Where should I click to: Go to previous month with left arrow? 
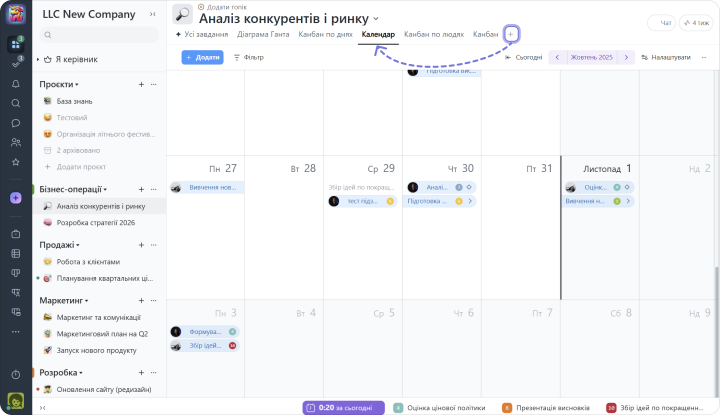pos(556,57)
